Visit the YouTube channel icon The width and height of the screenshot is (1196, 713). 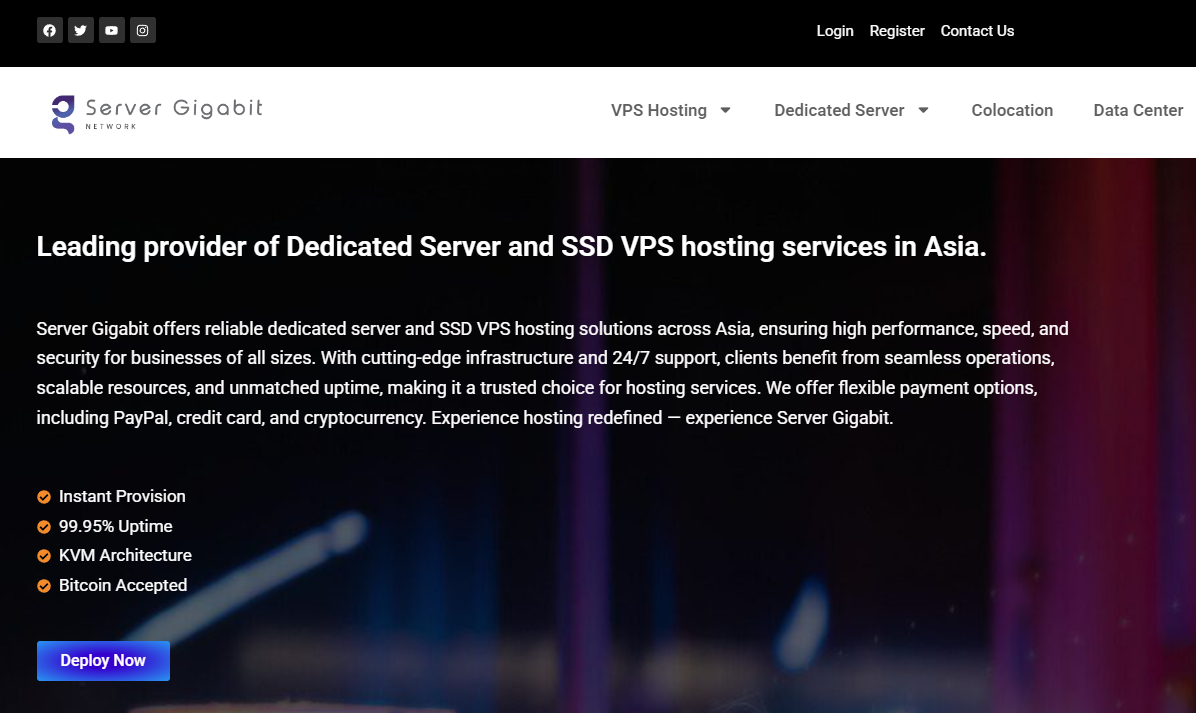112,30
